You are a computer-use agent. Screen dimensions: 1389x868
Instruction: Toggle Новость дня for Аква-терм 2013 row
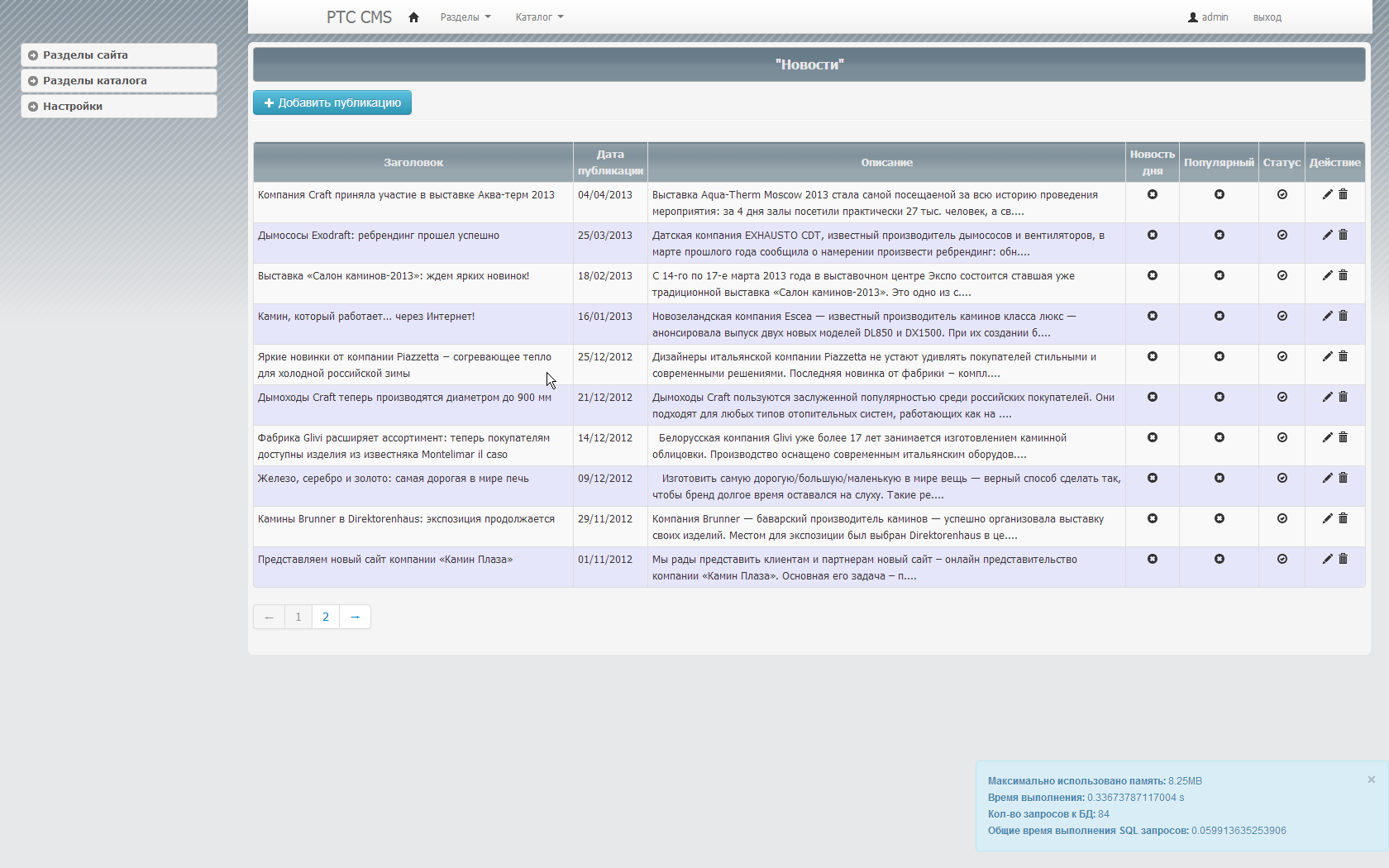tap(1153, 194)
